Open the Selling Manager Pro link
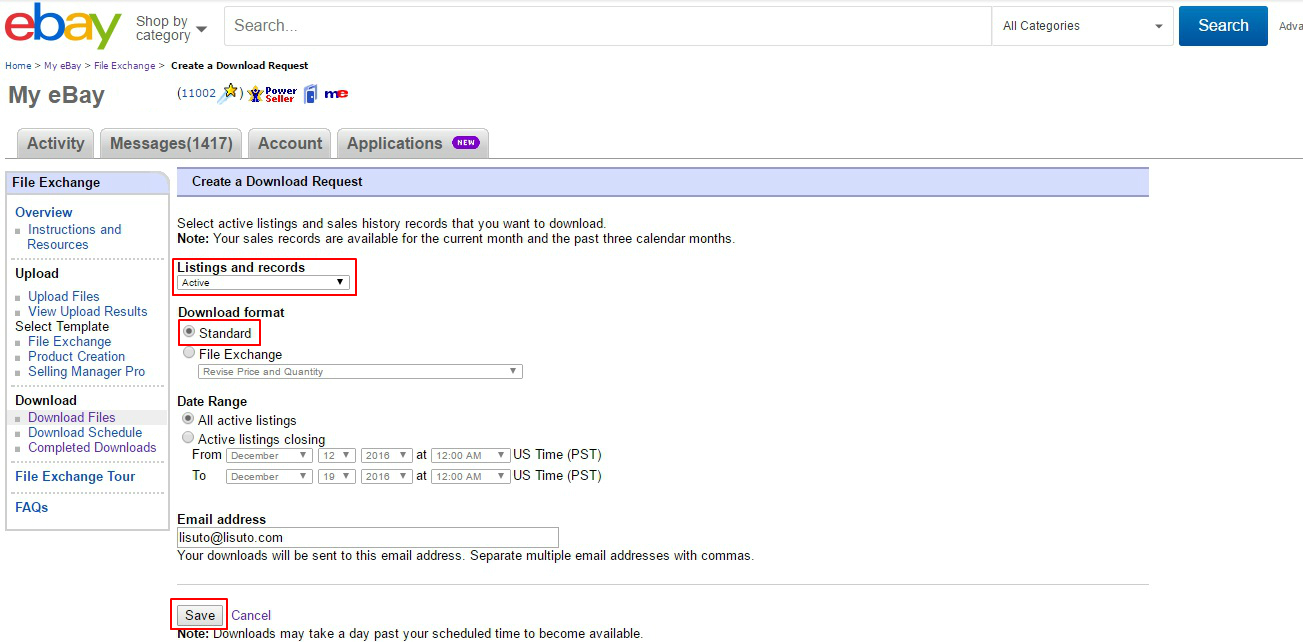 click(87, 371)
